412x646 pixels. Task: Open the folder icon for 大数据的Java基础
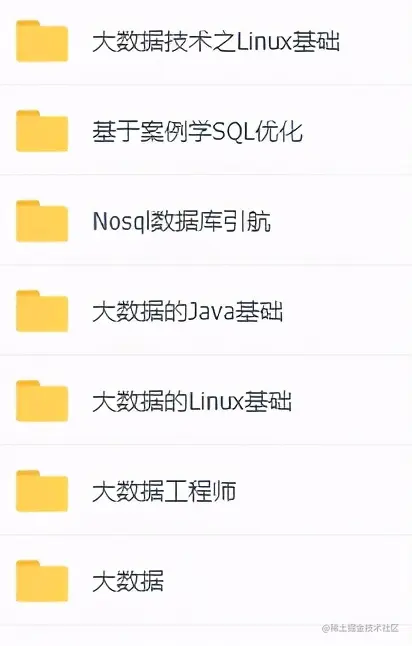point(42,311)
